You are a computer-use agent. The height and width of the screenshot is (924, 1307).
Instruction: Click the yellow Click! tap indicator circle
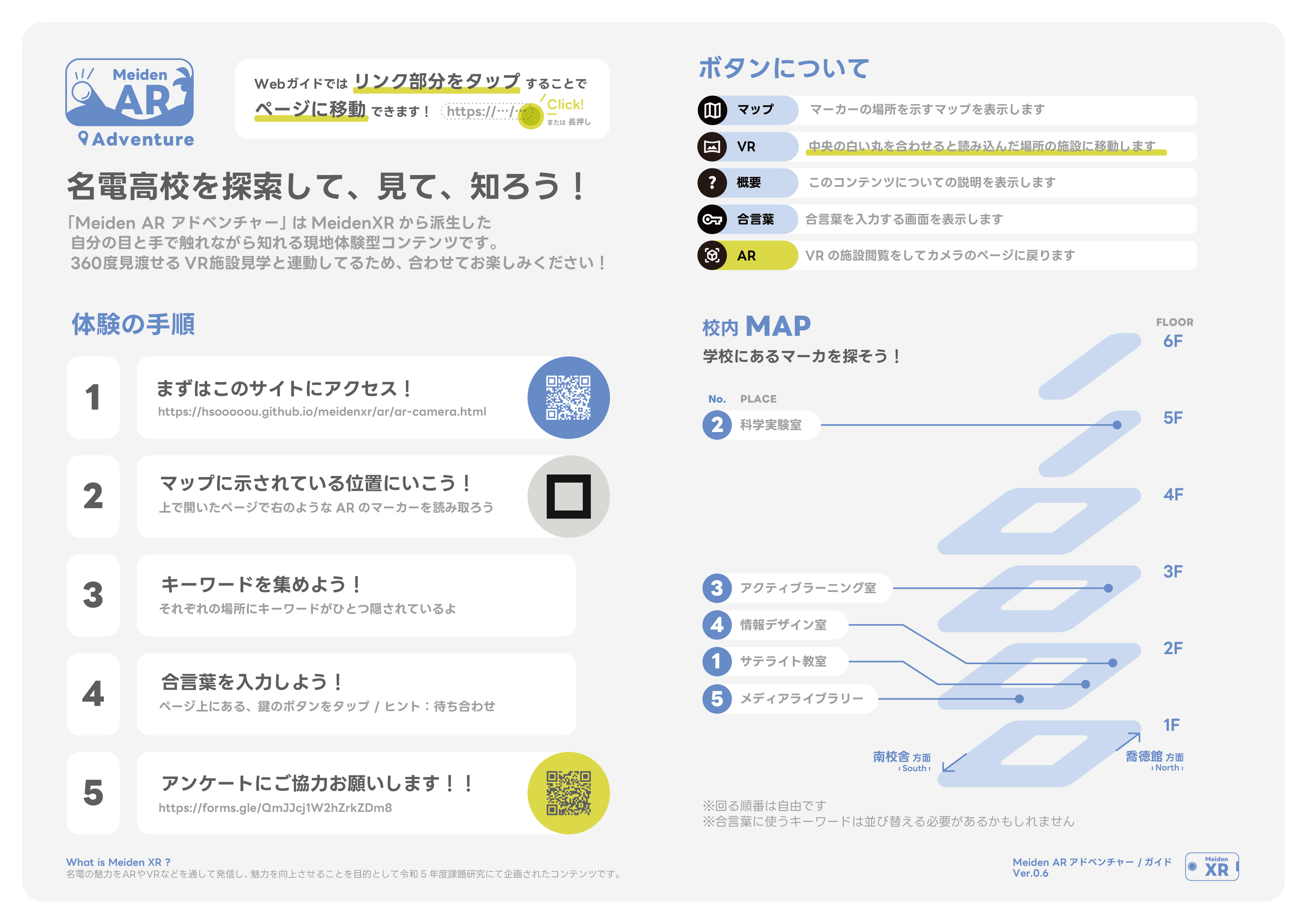[531, 116]
